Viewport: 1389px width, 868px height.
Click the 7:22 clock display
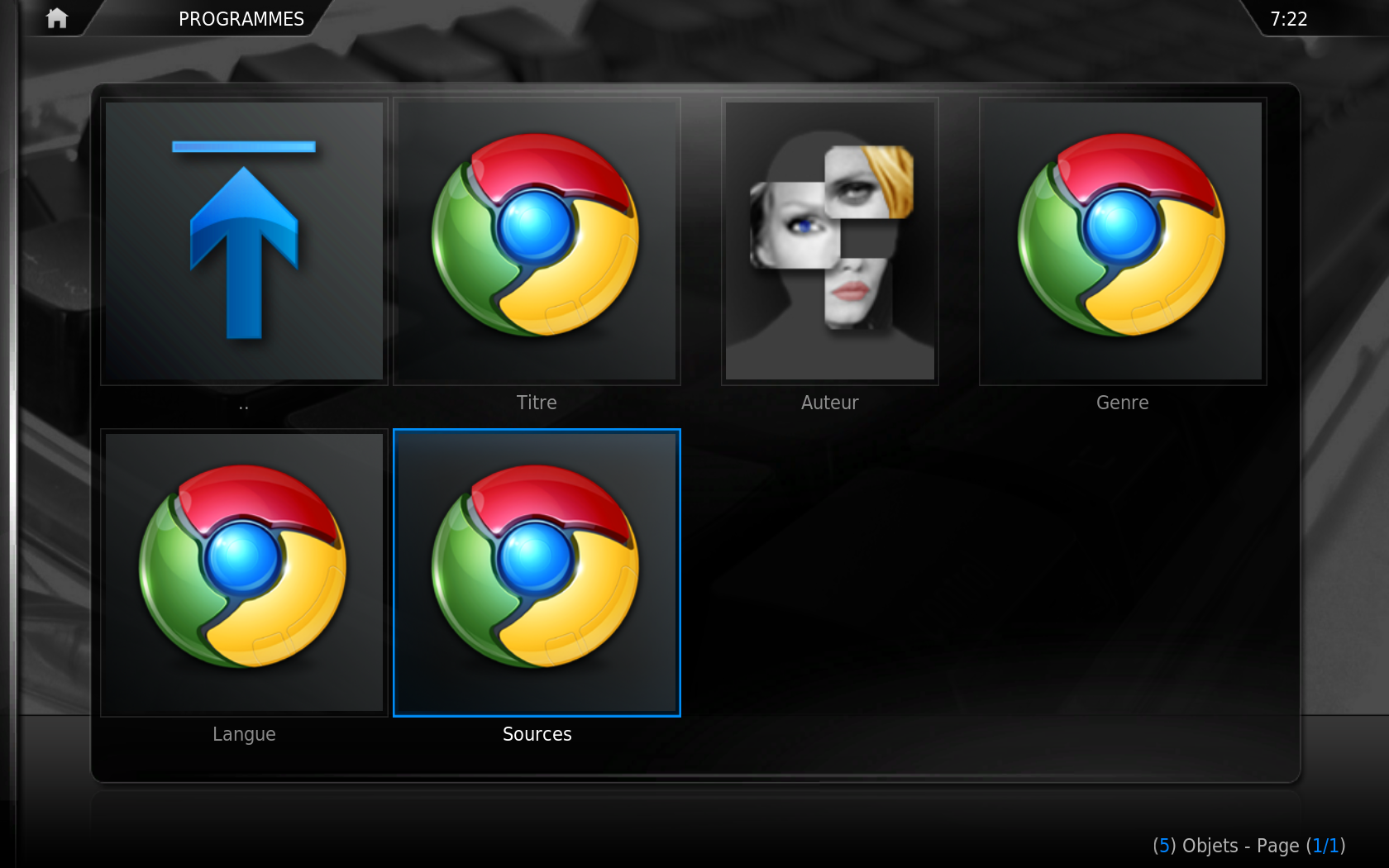click(x=1289, y=19)
